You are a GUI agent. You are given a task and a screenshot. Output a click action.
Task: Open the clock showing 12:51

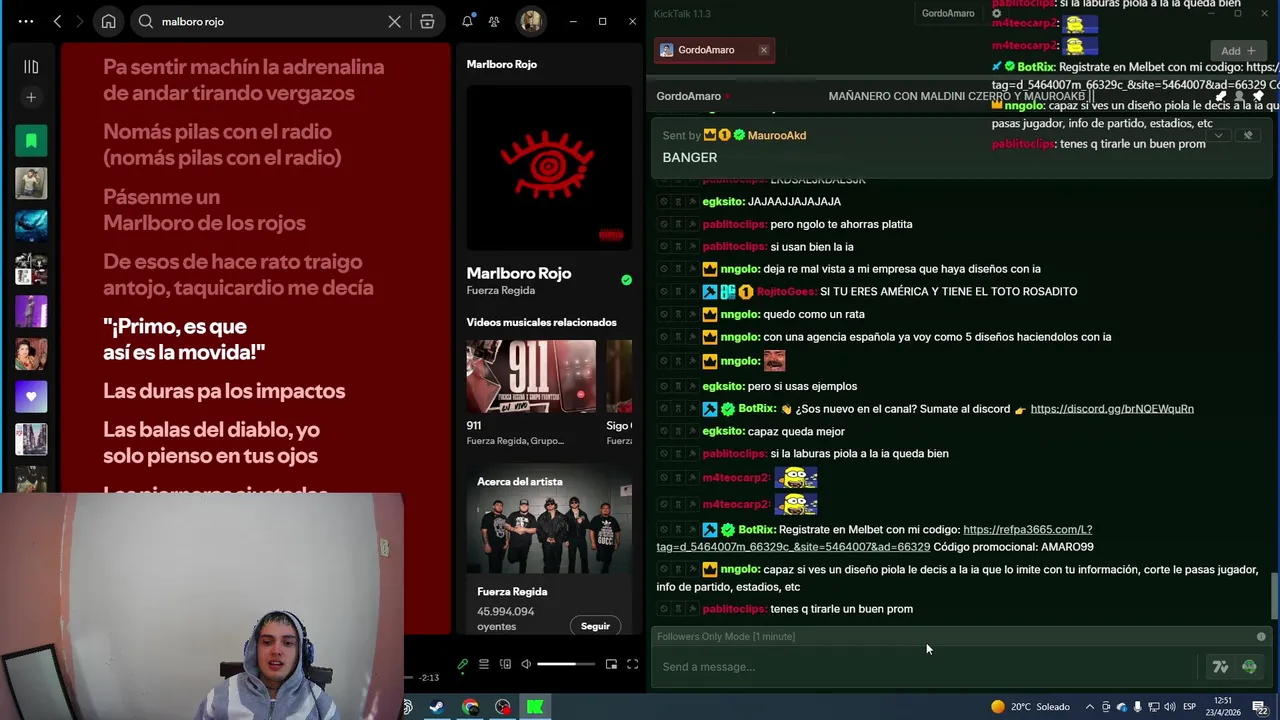pyautogui.click(x=1222, y=706)
